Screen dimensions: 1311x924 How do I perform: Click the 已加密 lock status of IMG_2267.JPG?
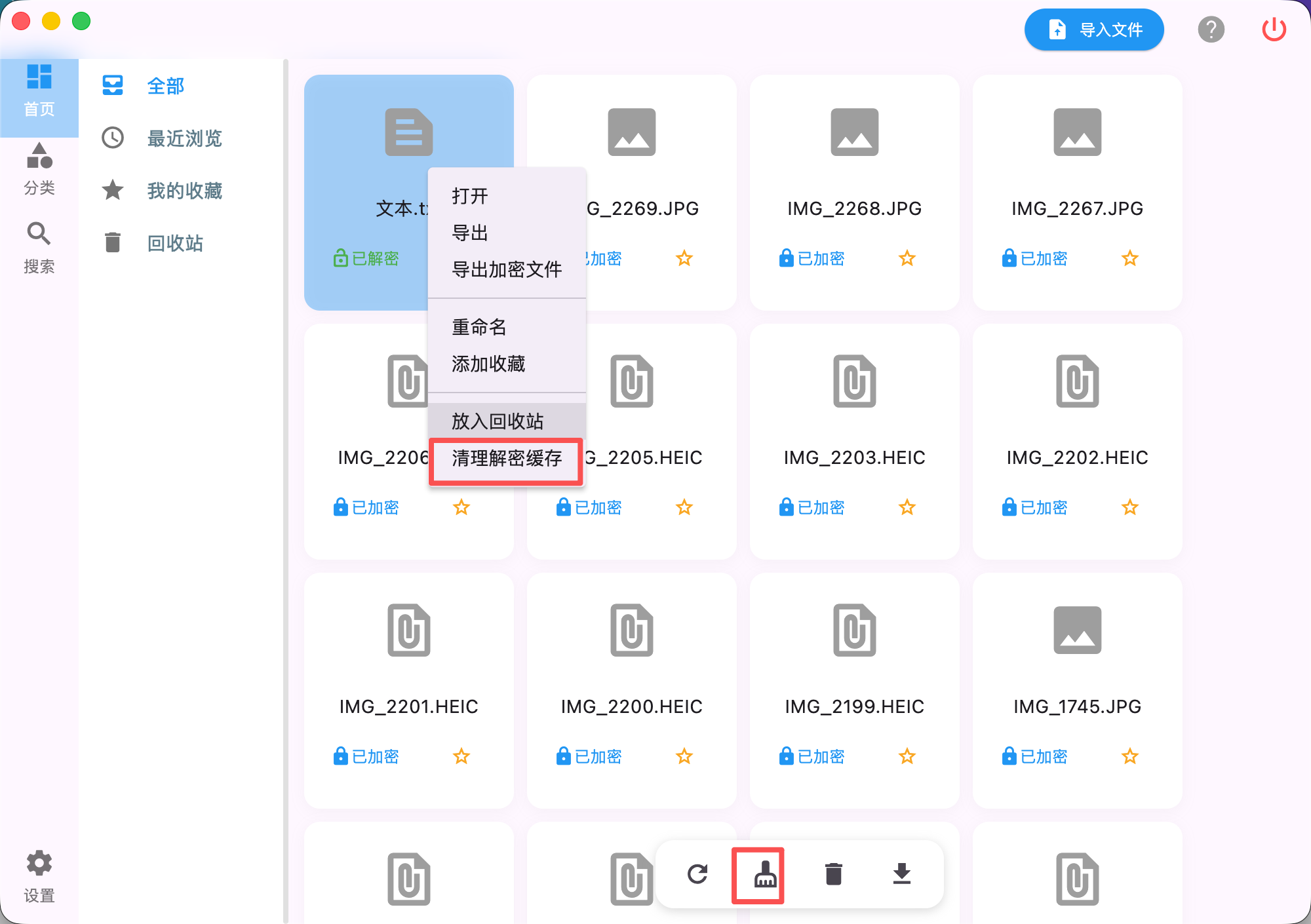(1034, 258)
